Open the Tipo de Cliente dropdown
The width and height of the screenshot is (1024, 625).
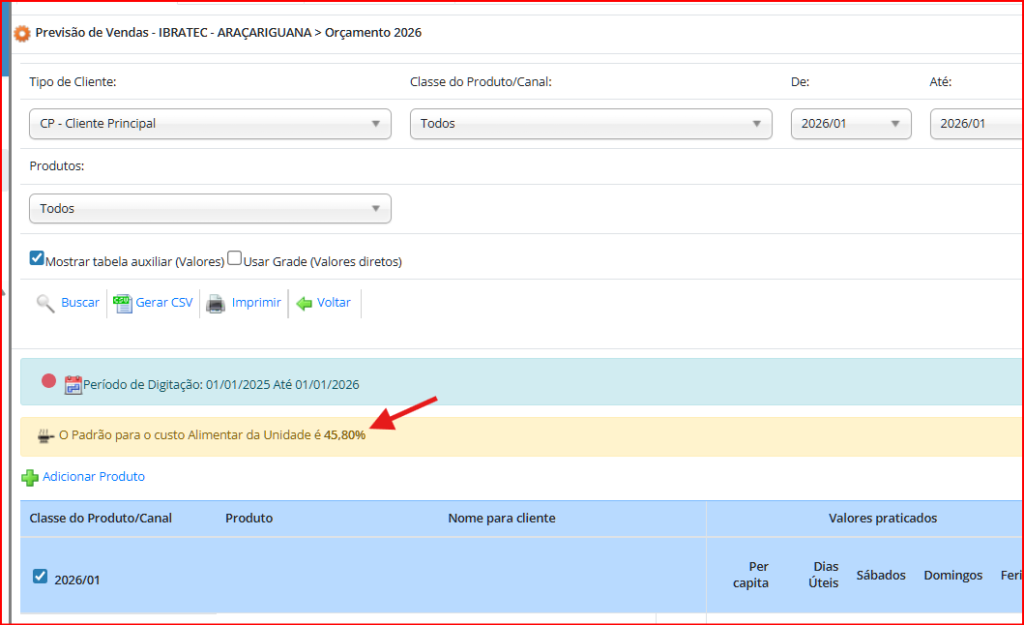[210, 124]
